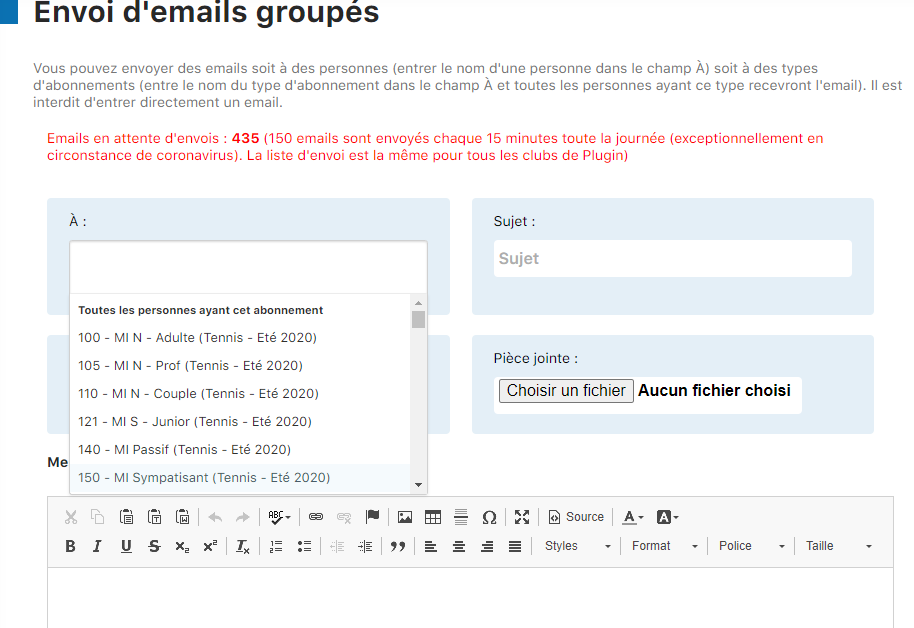The height and width of the screenshot is (628, 914).
Task: Align text left
Action: [431, 546]
